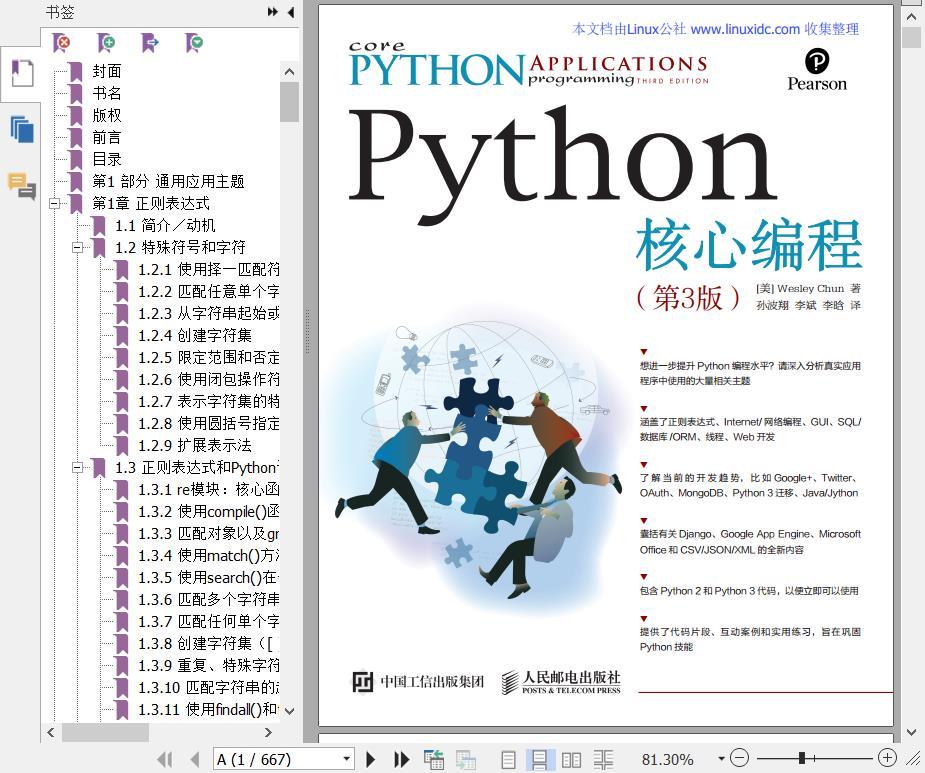Jump to bookmark 1.3.5 使用search()
Screen dimensions: 925x773
pos(209,578)
